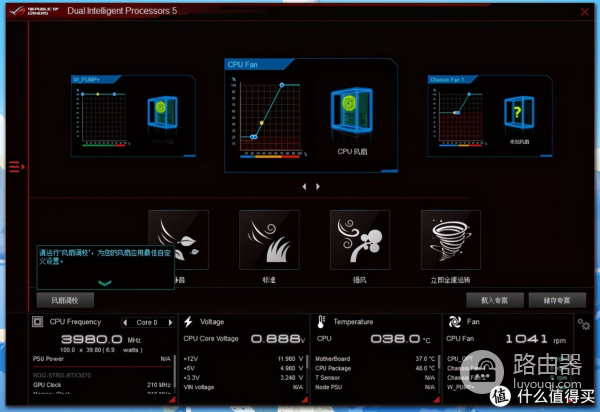Viewport: 600px width, 412px height.
Task: Open the red hamburger side menu
Action: pyautogui.click(x=15, y=166)
